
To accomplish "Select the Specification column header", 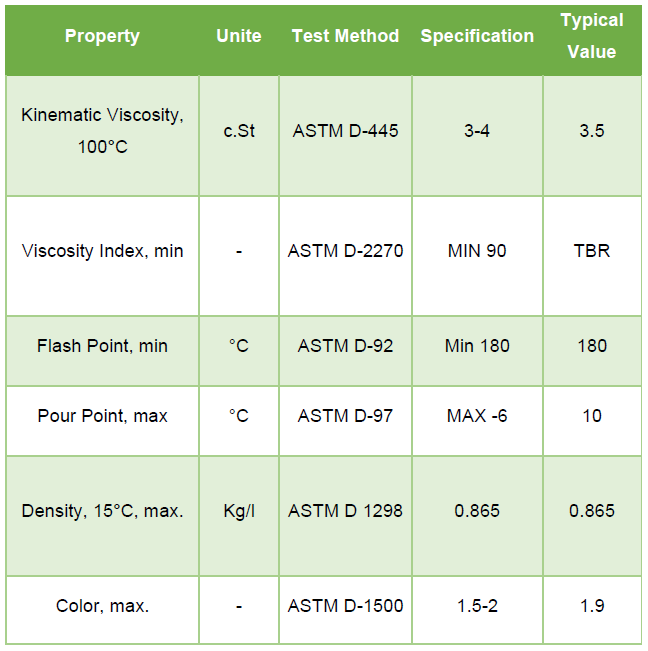I will [x=477, y=40].
